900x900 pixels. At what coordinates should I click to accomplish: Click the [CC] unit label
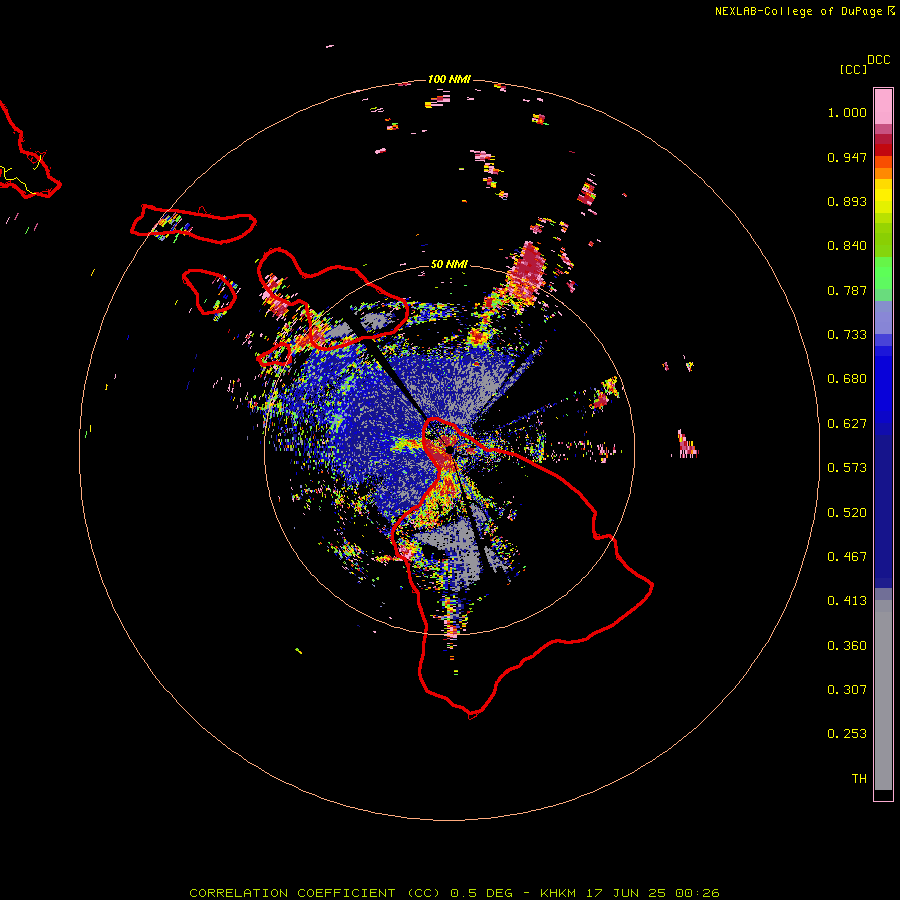point(853,69)
